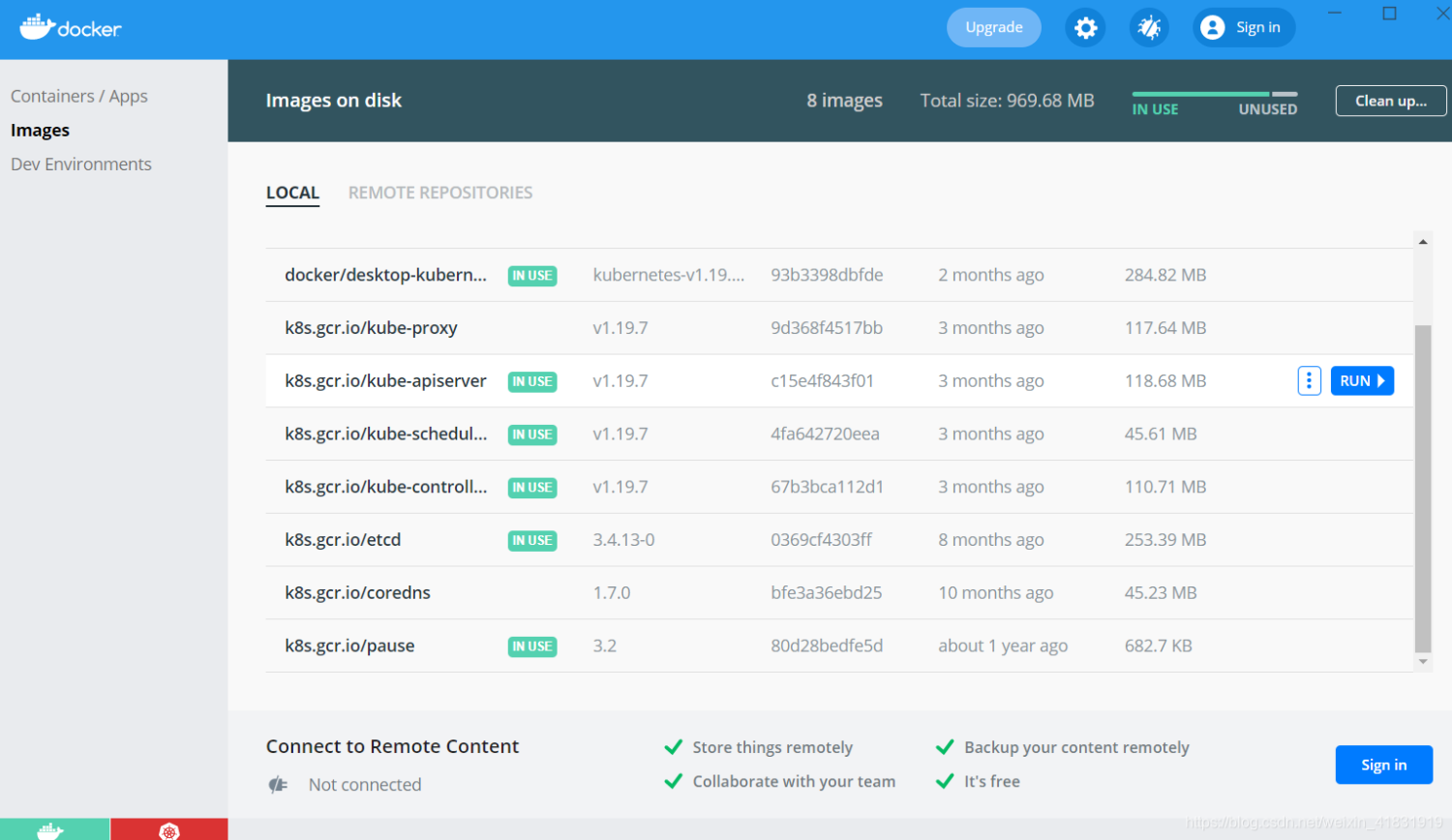This screenshot has width=1452, height=840.
Task: Run the kube-apiserver image
Action: [1362, 381]
